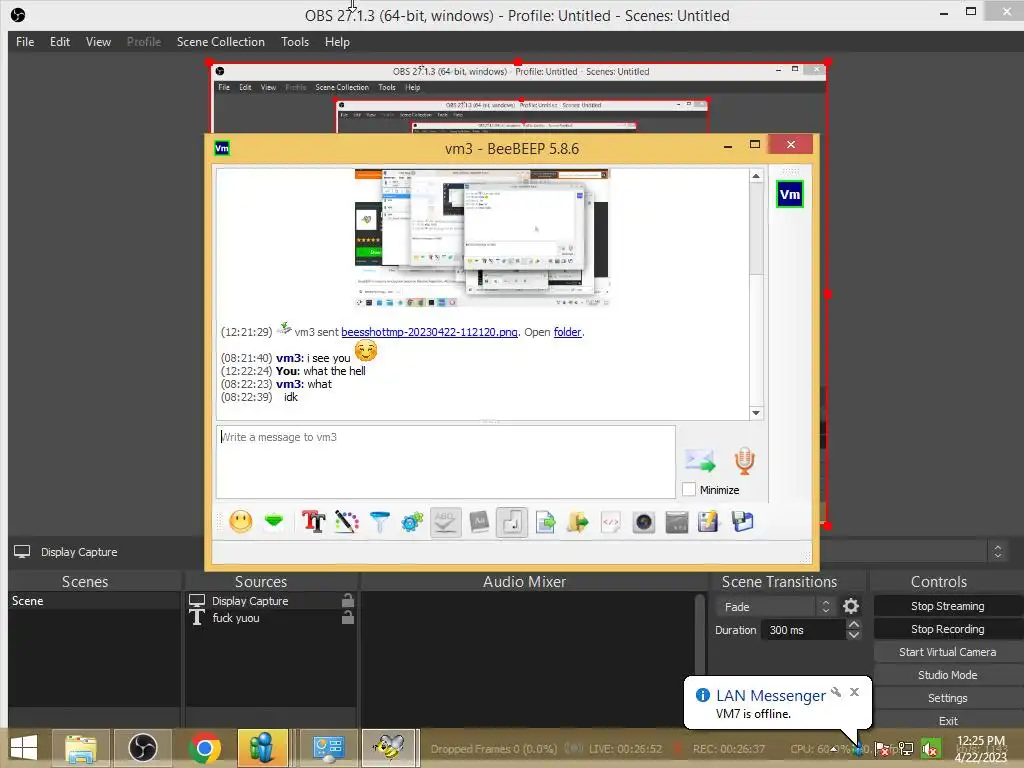Click the BeeBEEP bee taskbar icon
The image size is (1024, 768).
tap(389, 748)
